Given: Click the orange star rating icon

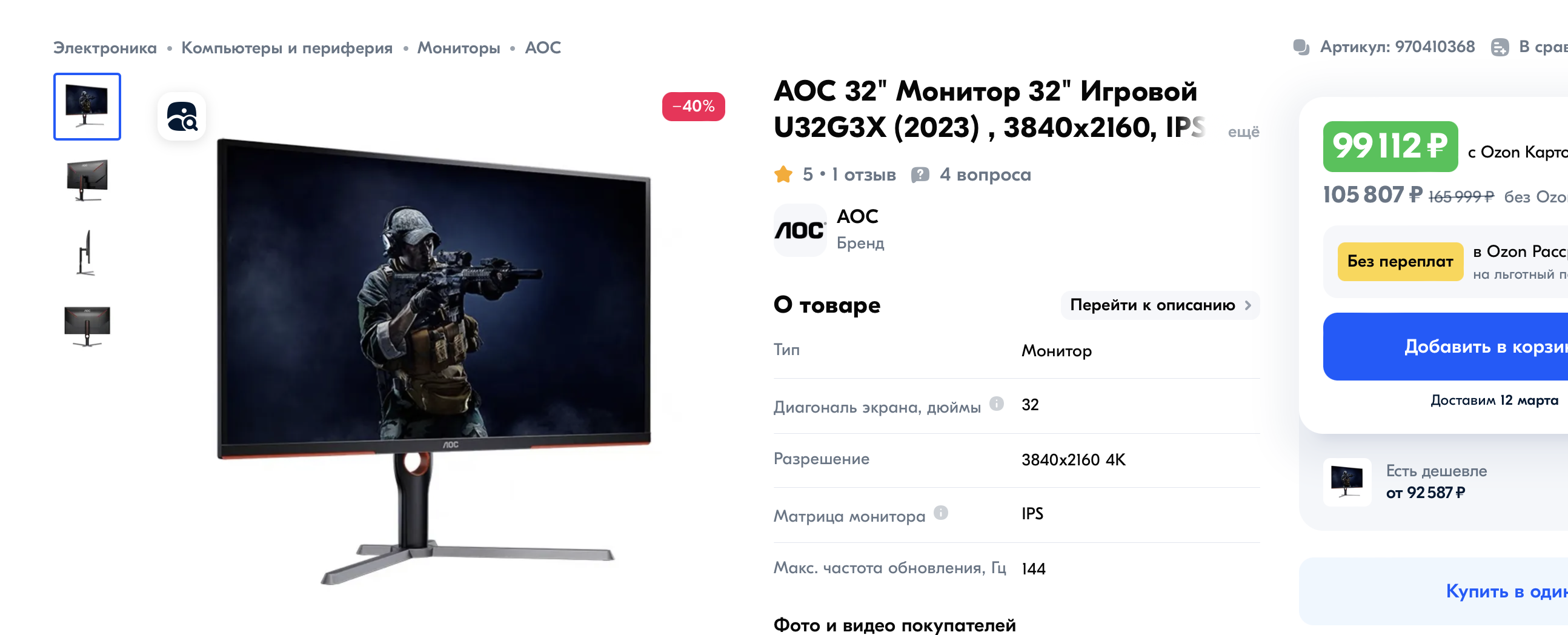Looking at the screenshot, I should coord(783,175).
